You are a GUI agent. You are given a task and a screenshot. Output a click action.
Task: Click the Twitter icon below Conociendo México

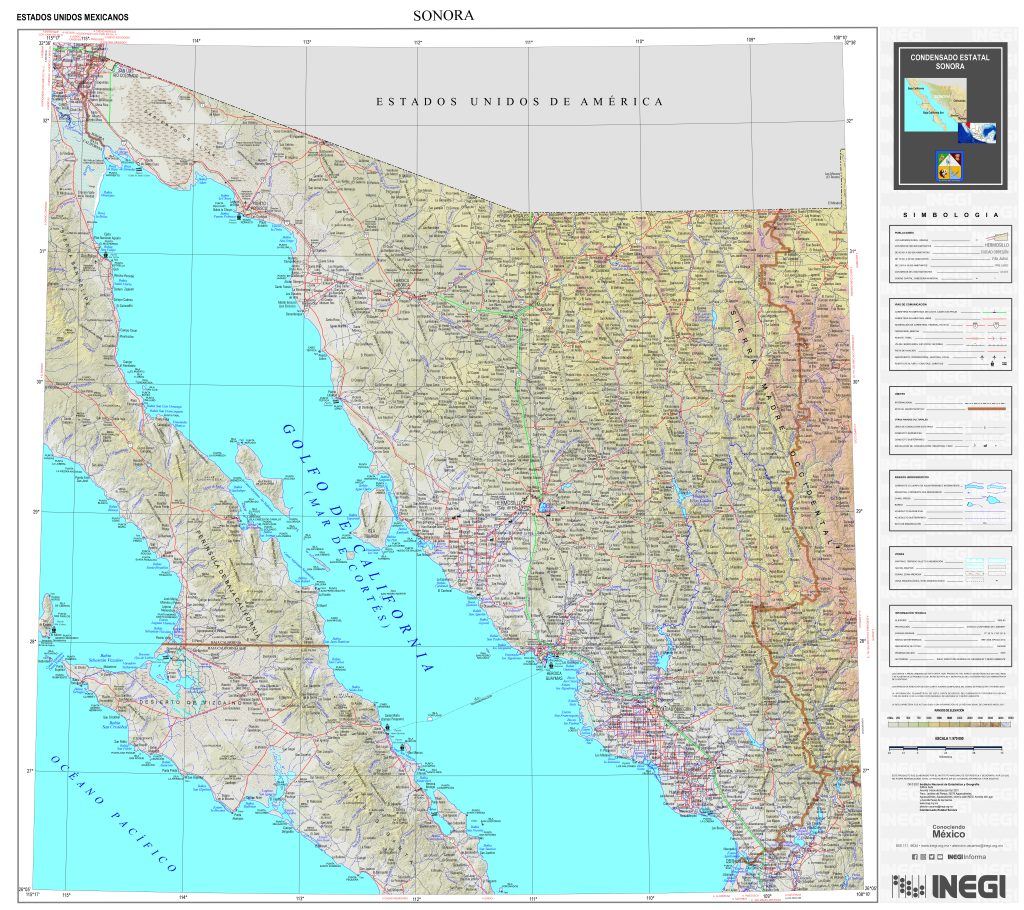[931, 856]
